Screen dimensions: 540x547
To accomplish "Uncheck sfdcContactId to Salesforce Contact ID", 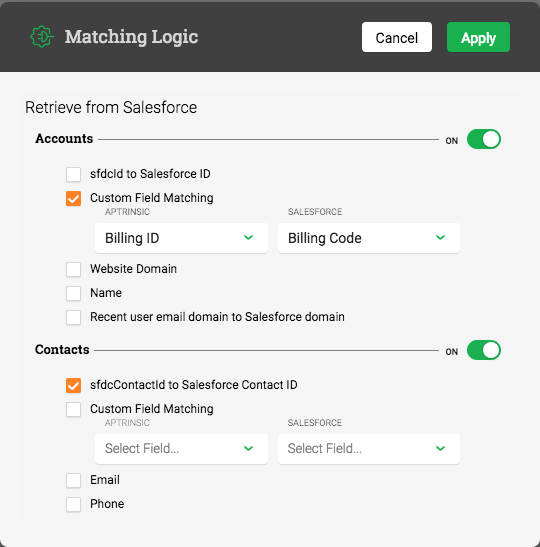I will [x=74, y=385].
